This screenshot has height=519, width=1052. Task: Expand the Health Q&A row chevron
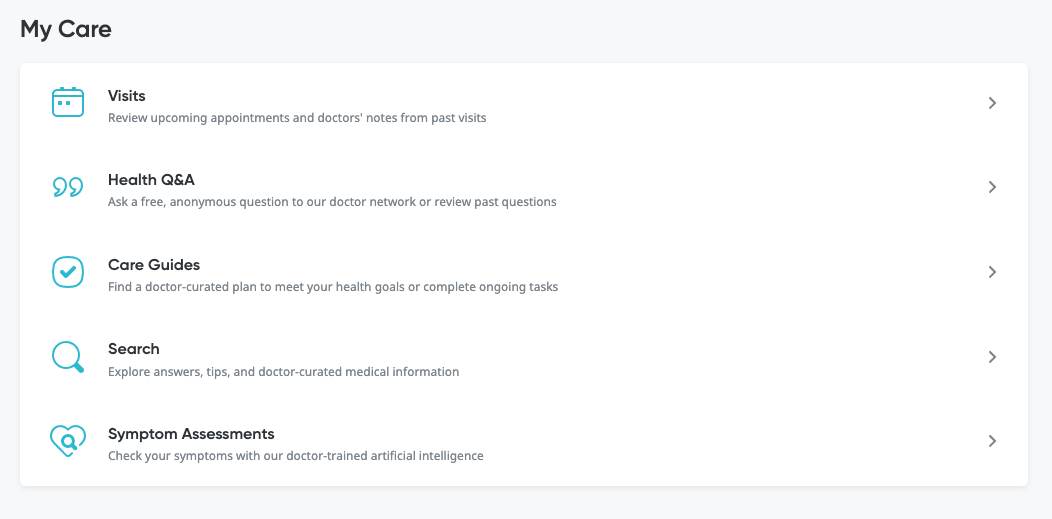992,187
